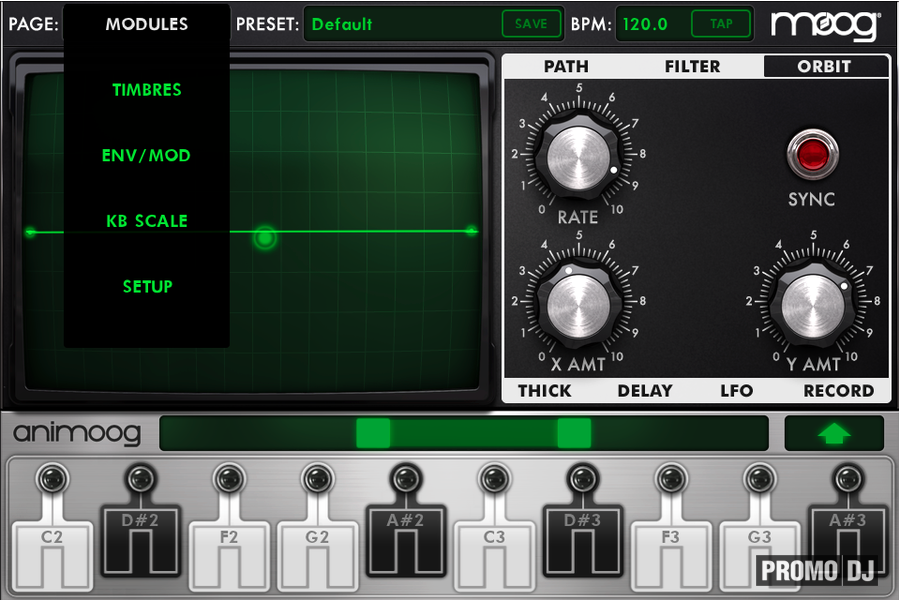Switch to the RECORD tab
899x600 pixels.
(x=839, y=391)
